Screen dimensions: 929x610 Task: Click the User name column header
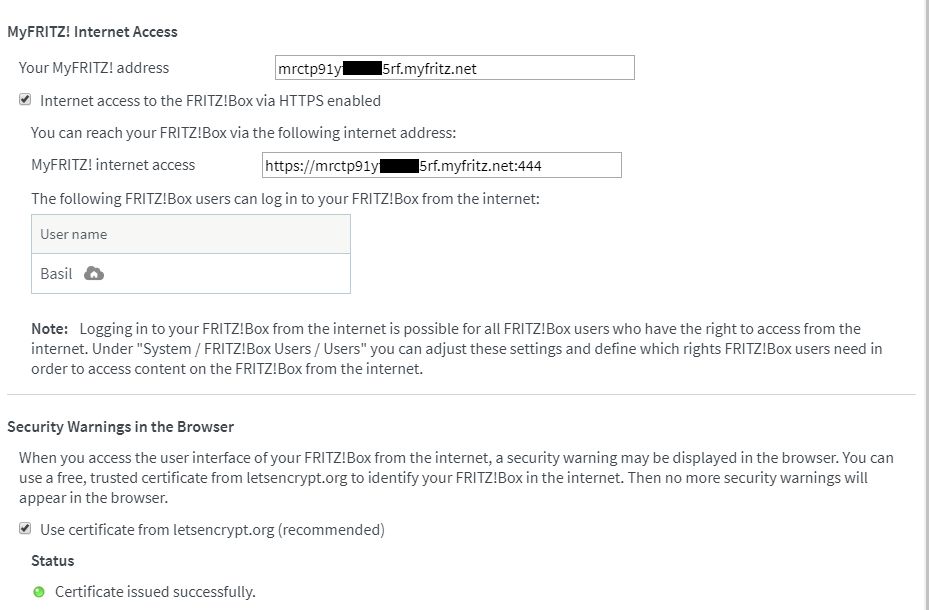tap(73, 234)
